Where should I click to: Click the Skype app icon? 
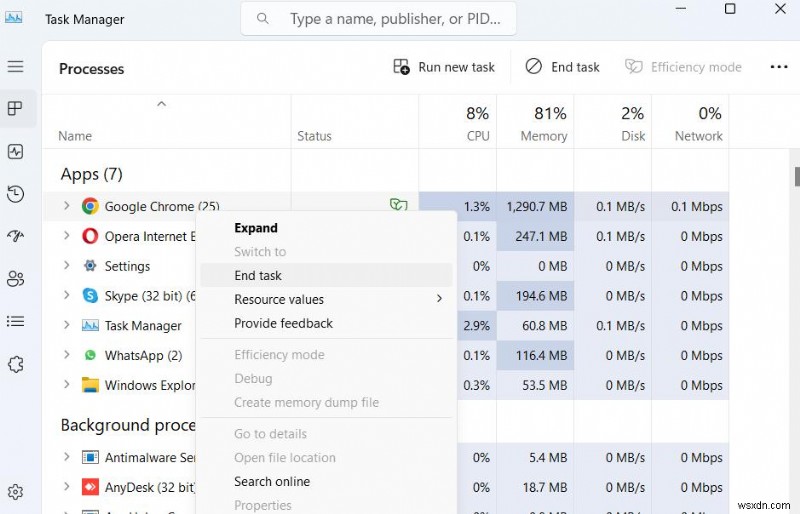tap(90, 296)
